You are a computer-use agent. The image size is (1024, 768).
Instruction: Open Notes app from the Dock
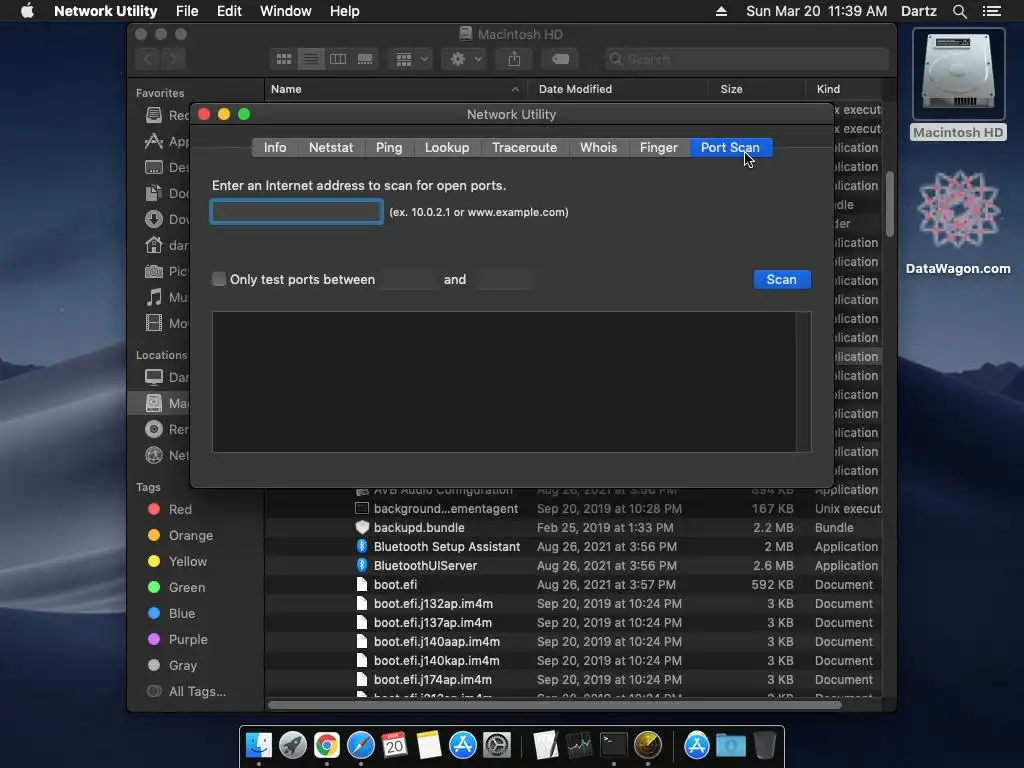coord(428,745)
